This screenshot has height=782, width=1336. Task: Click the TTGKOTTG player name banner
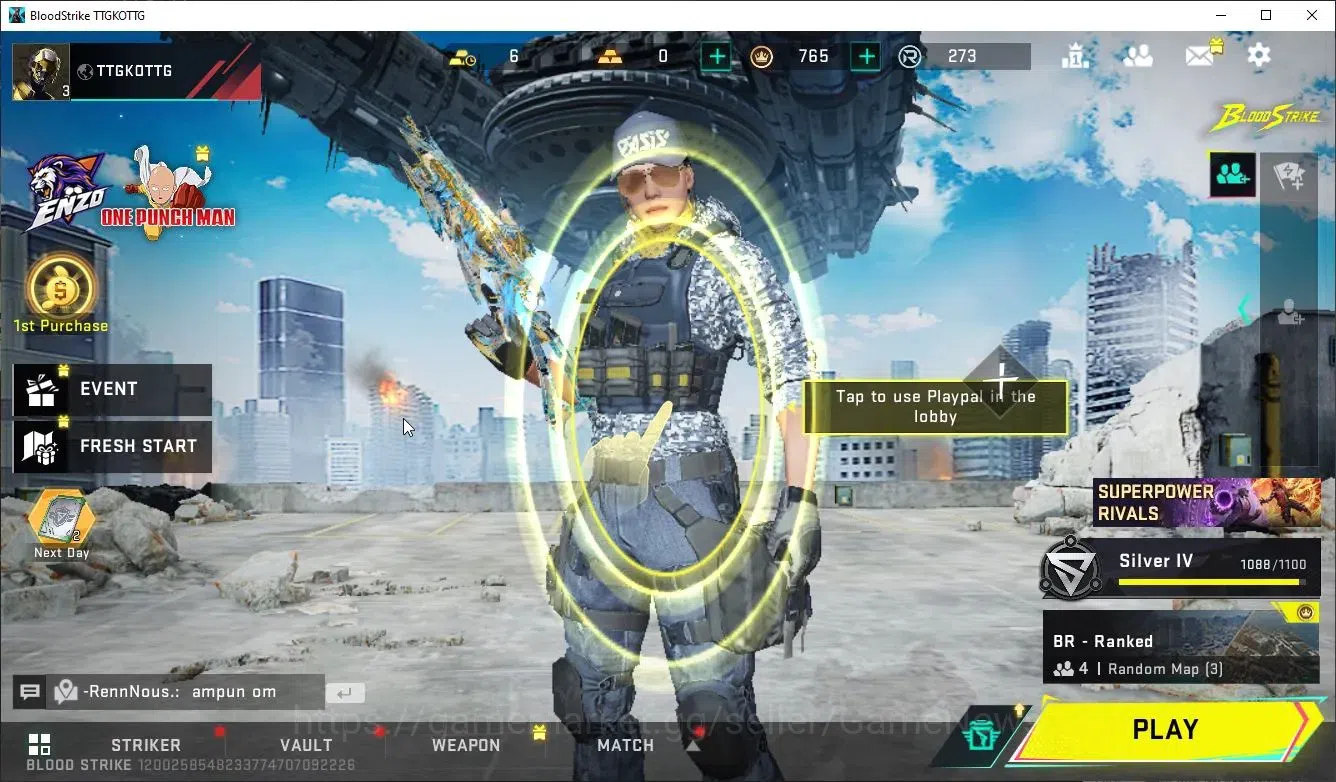click(166, 71)
